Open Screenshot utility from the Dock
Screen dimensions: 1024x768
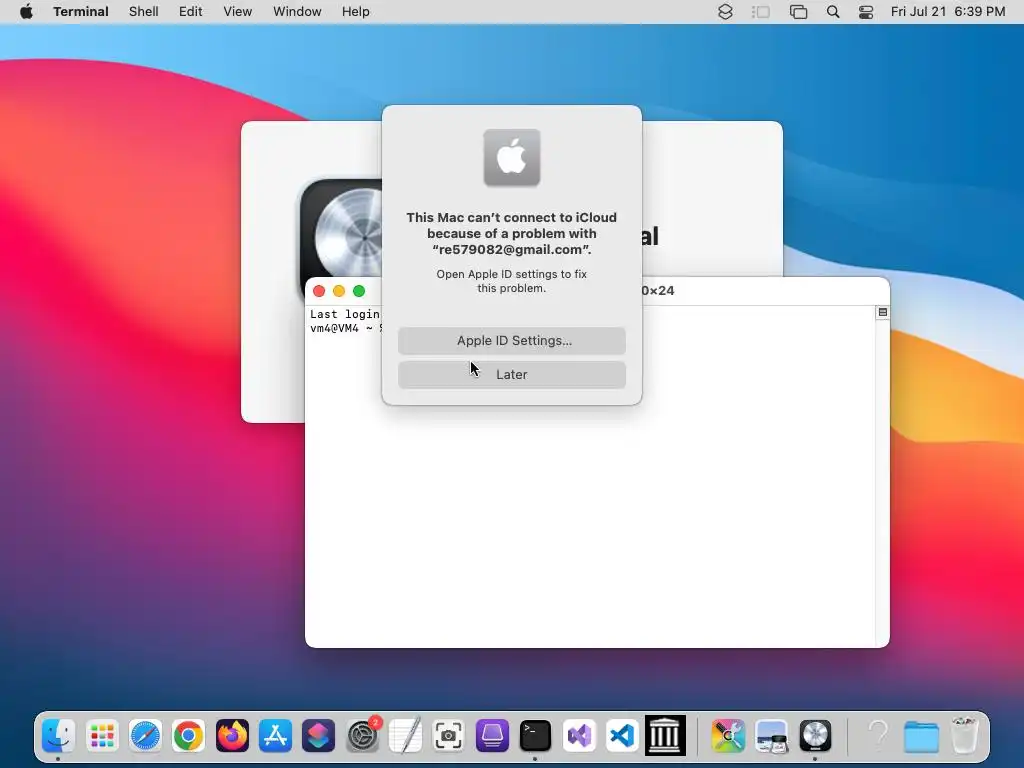(x=449, y=736)
